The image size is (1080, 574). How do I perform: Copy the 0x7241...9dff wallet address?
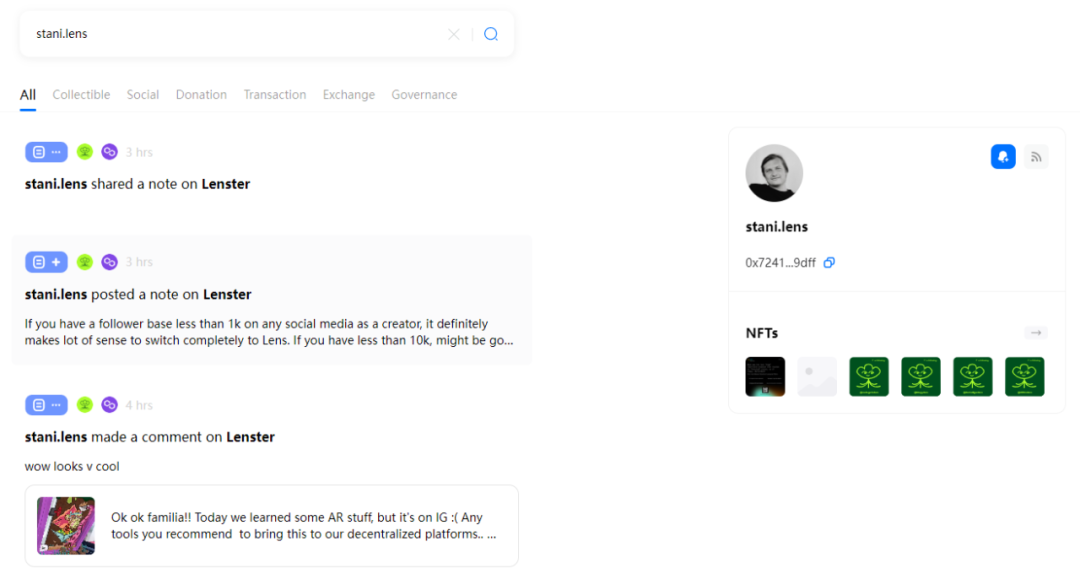tap(829, 263)
